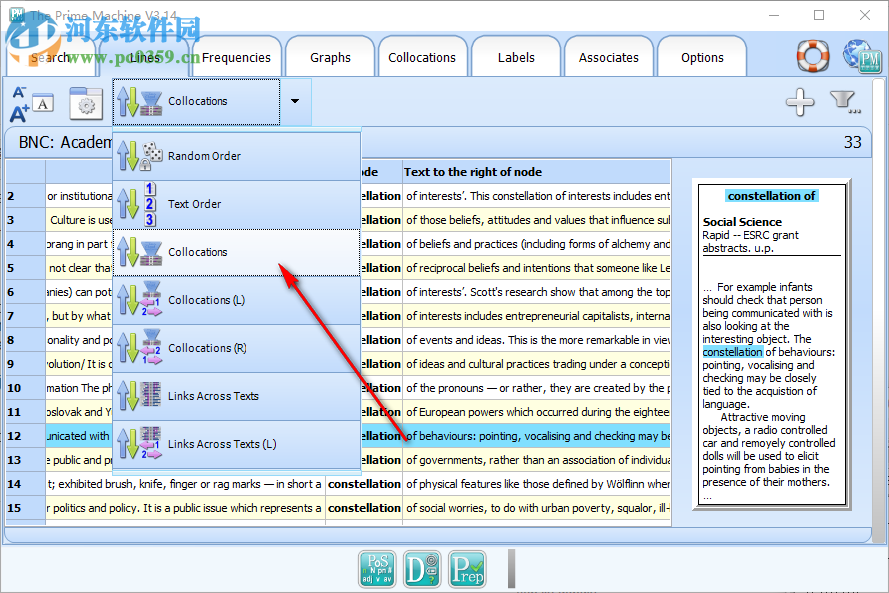Select row 8 'of events and ideas'
This screenshot has height=593, width=889.
click(x=536, y=340)
